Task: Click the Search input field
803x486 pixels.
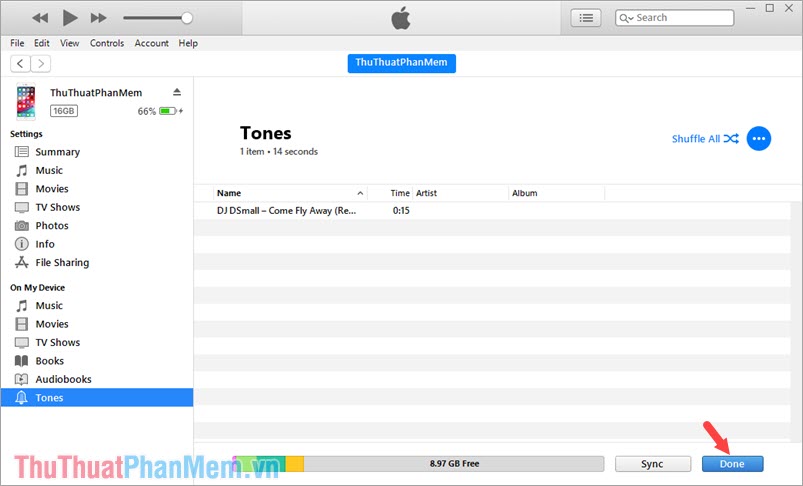Action: click(x=674, y=18)
